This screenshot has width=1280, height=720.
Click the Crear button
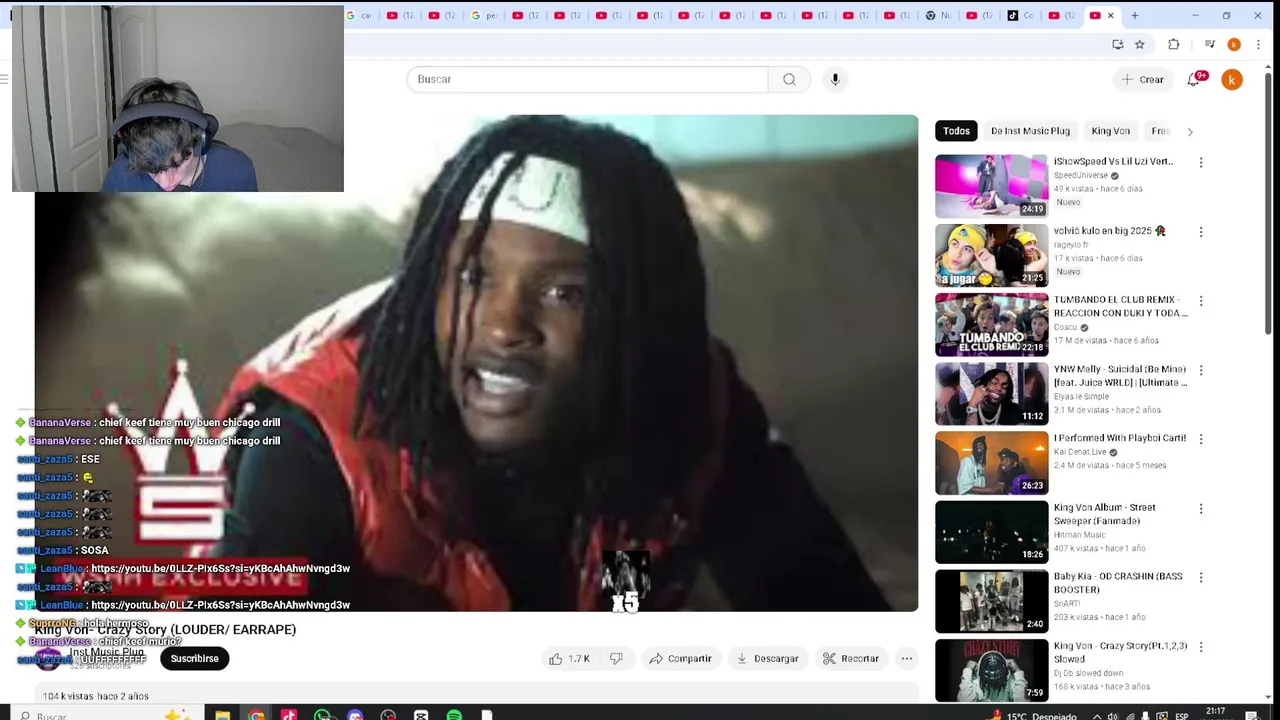tap(1142, 79)
